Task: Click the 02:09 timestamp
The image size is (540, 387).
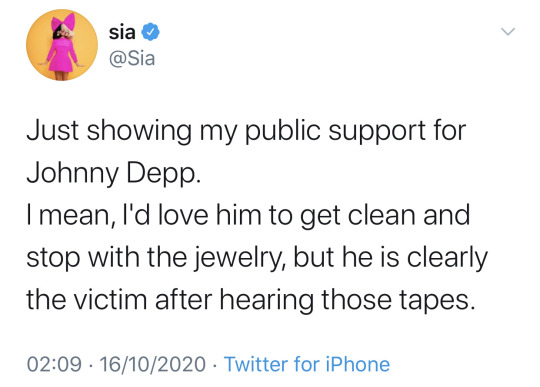Action: pyautogui.click(x=54, y=364)
